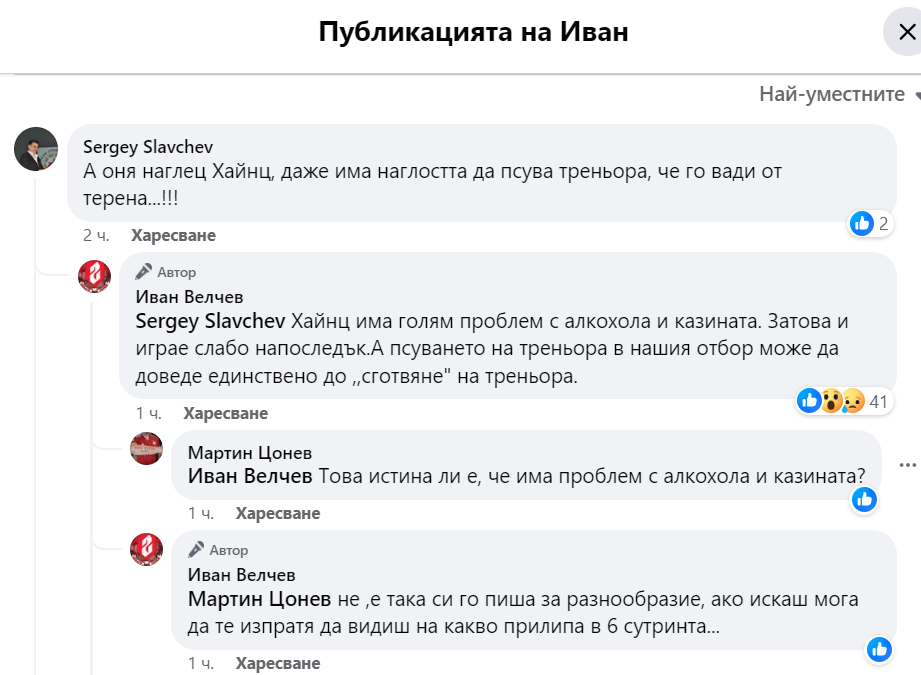921x675 pixels.
Task: Close the Публикацията на Иван dialog
Action: coord(906,33)
